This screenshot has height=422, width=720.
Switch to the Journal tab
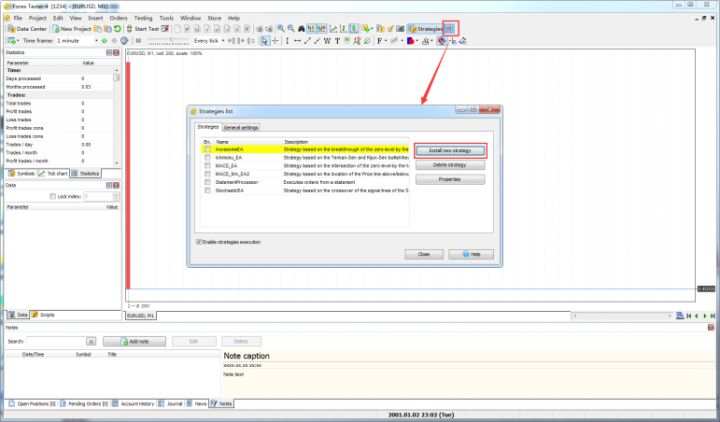click(x=170, y=404)
